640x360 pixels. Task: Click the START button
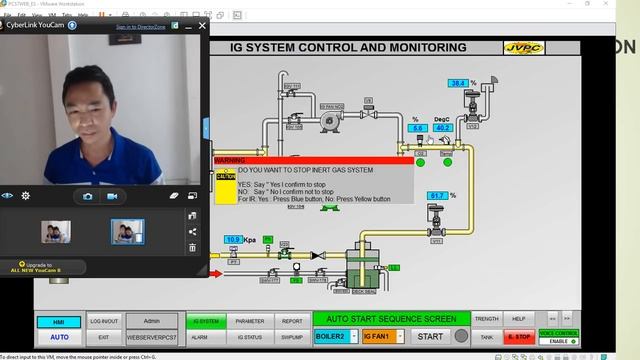tap(430, 336)
